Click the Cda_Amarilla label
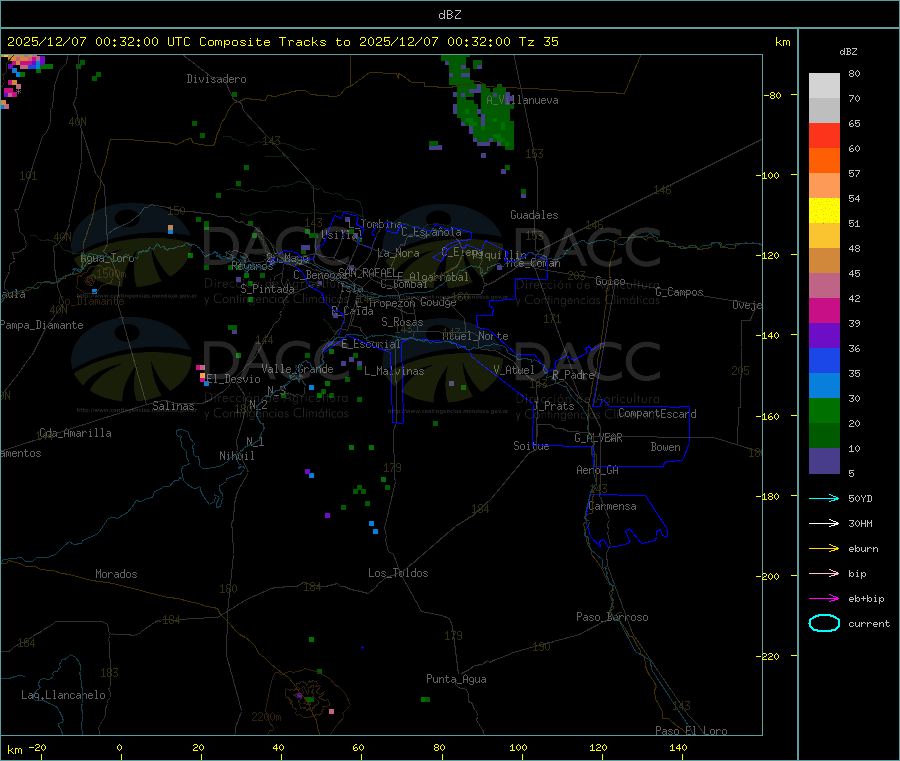This screenshot has height=761, width=900. (x=75, y=433)
